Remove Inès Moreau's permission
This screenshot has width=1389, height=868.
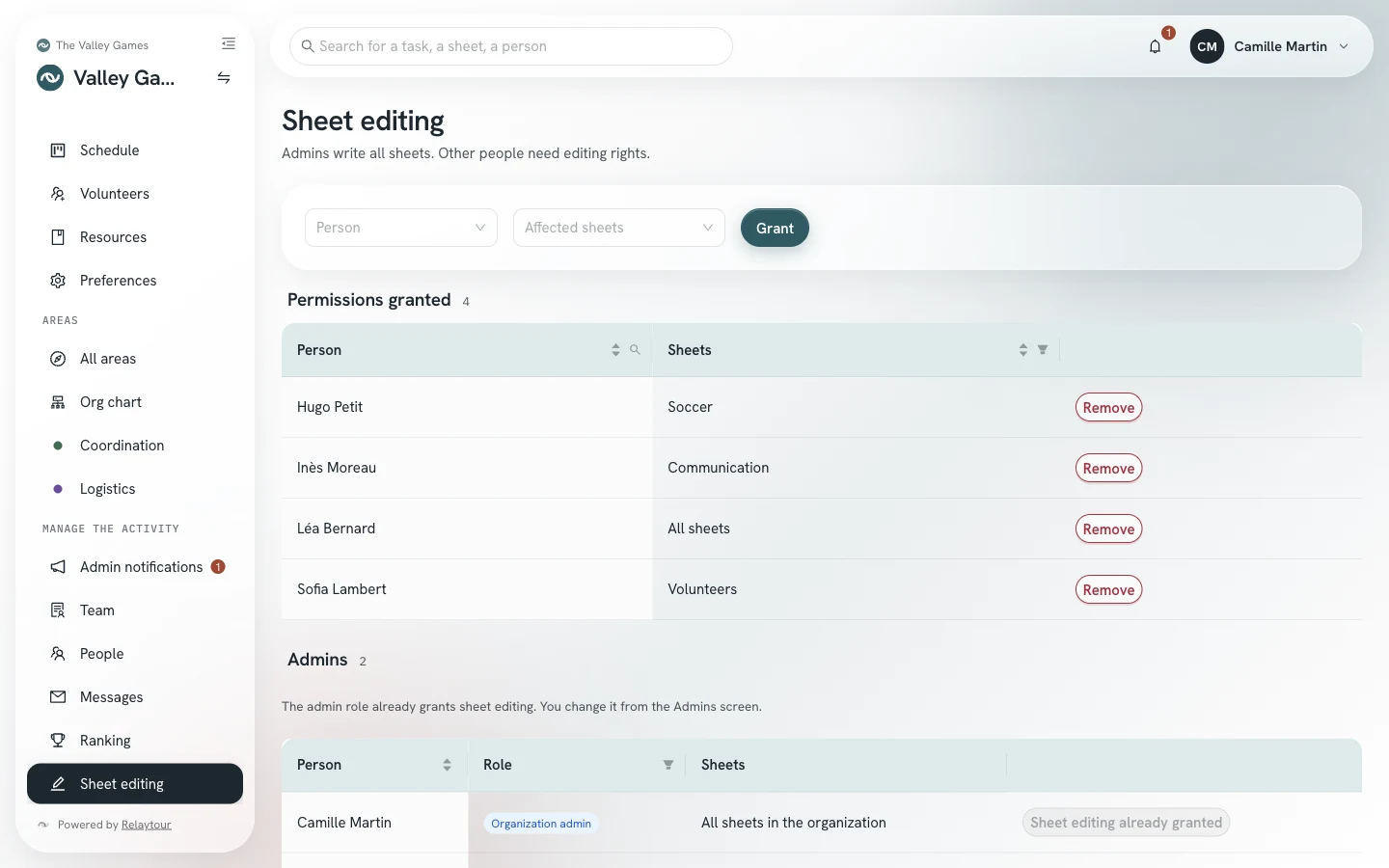[1108, 468]
